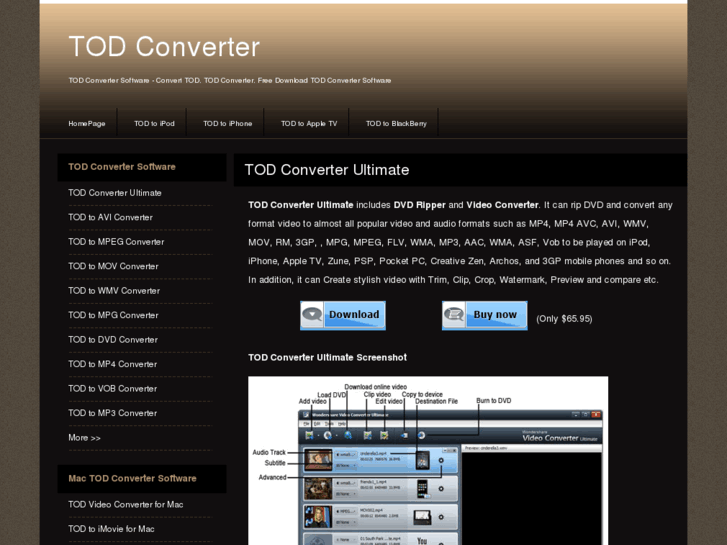
Task: Click the 'TOD Converter Software' sidebar header
Action: [x=122, y=167]
